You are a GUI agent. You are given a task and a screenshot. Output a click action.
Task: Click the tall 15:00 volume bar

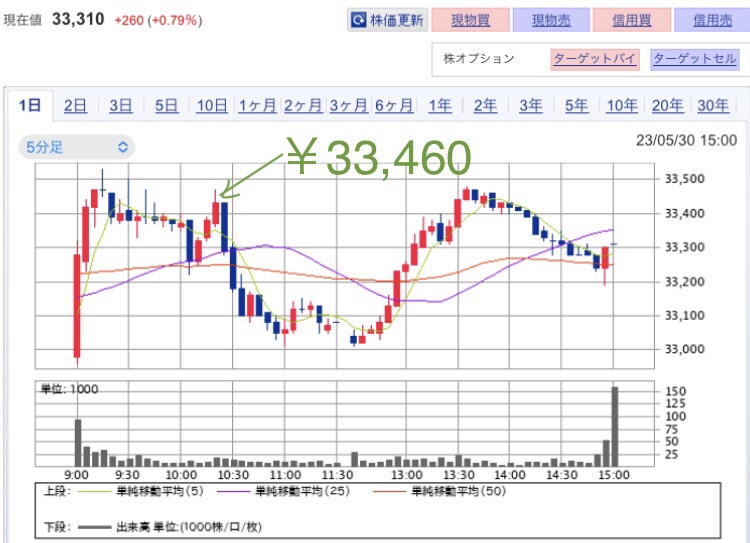(615, 427)
